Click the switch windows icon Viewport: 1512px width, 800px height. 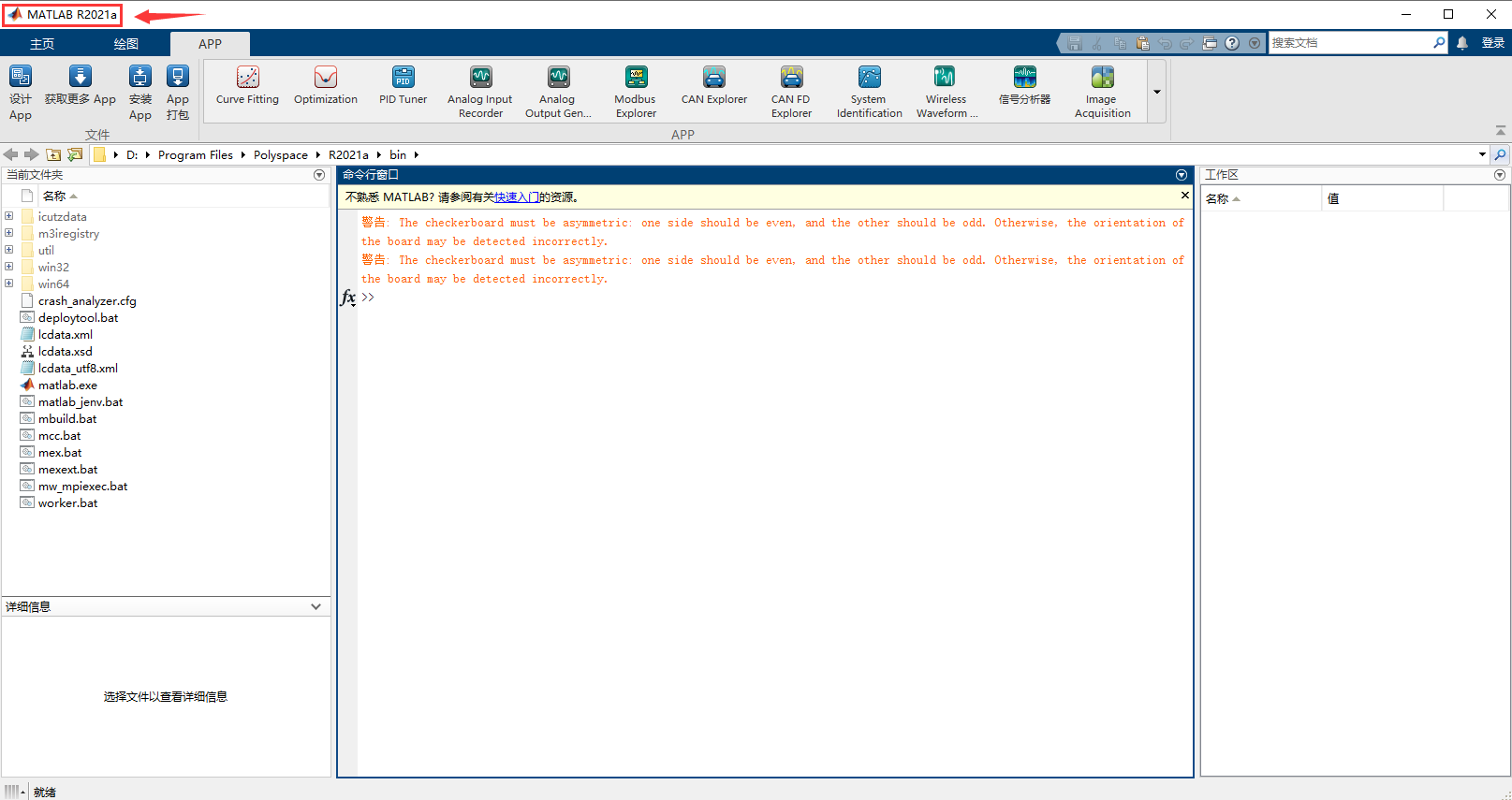[x=1210, y=43]
